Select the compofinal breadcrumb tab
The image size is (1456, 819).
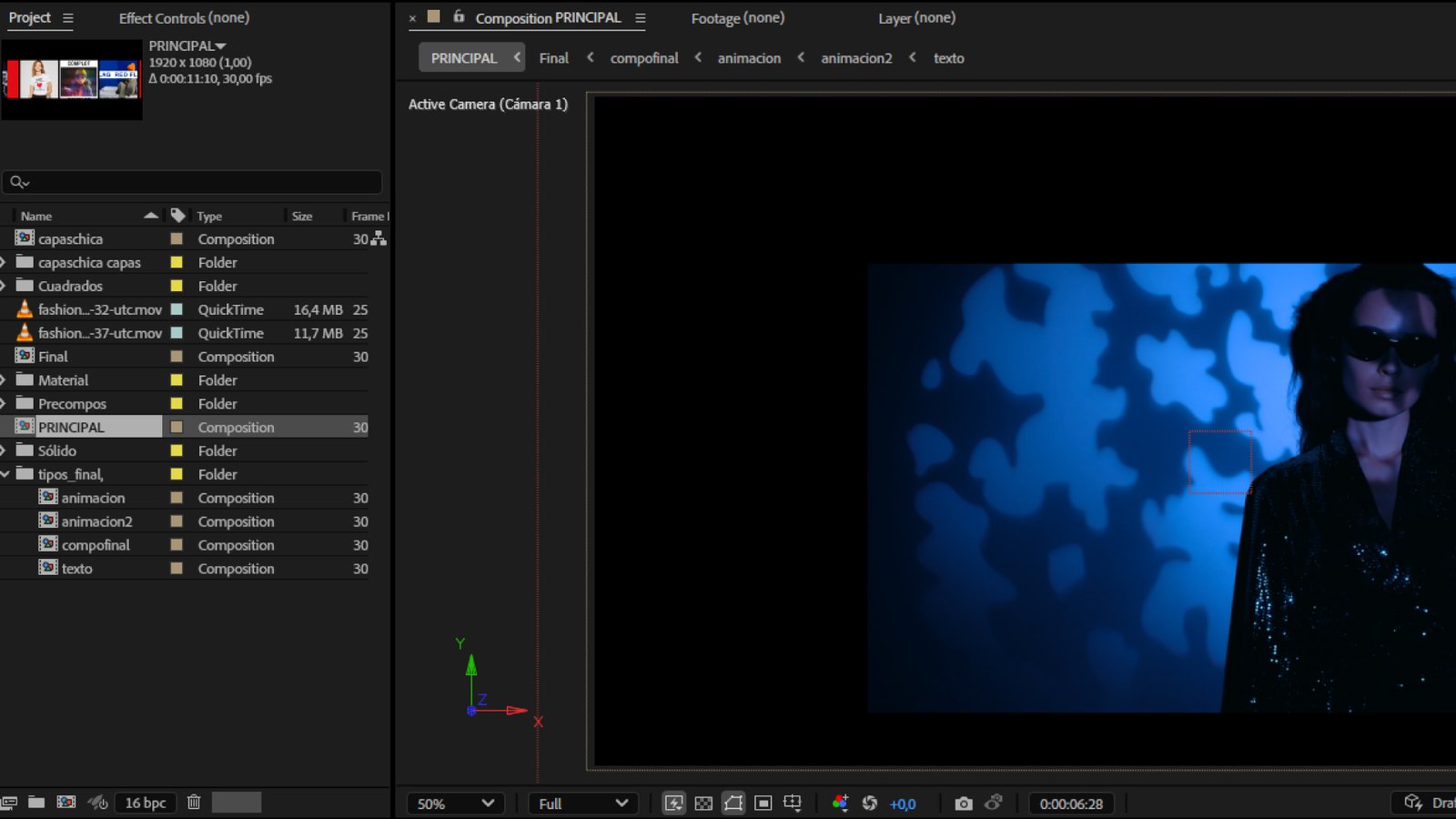644,58
